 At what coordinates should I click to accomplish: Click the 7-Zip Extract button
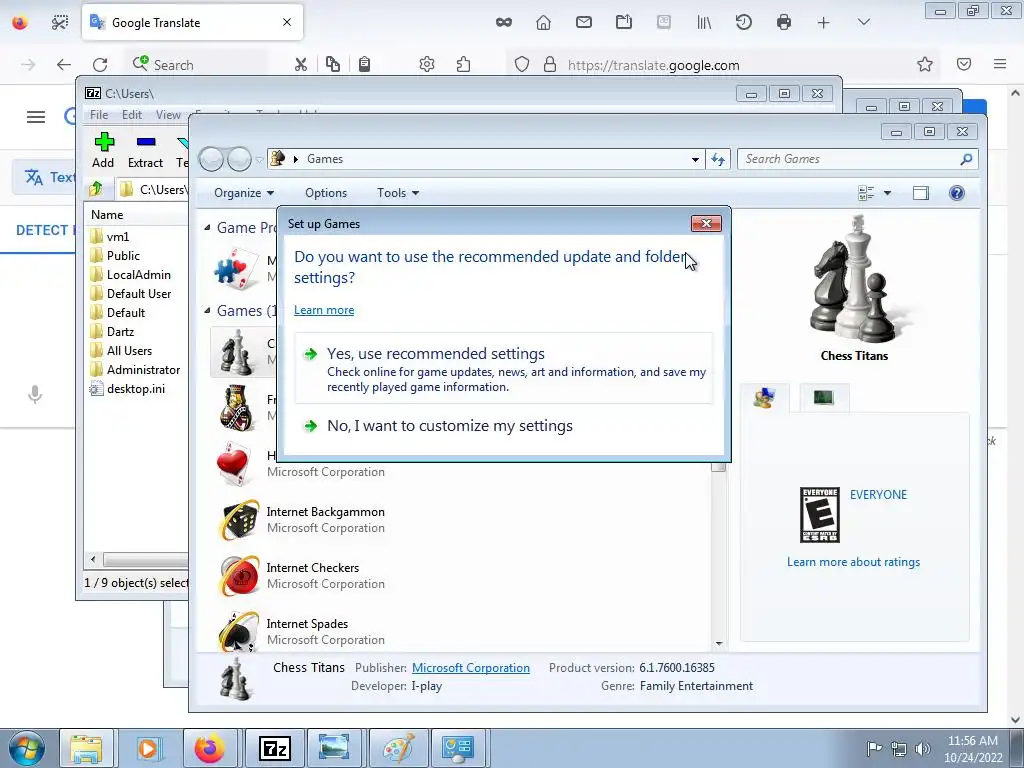146,151
